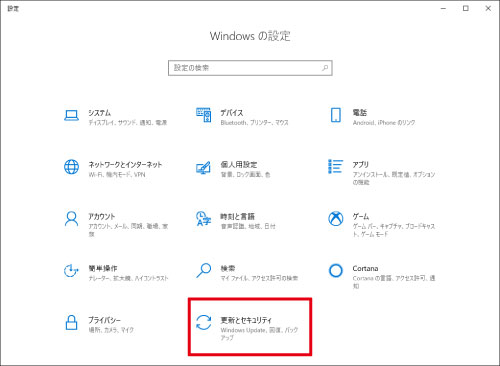Image resolution: width=500 pixels, height=366 pixels.
Task: Minimize the 設定 window
Action: coord(443,9)
